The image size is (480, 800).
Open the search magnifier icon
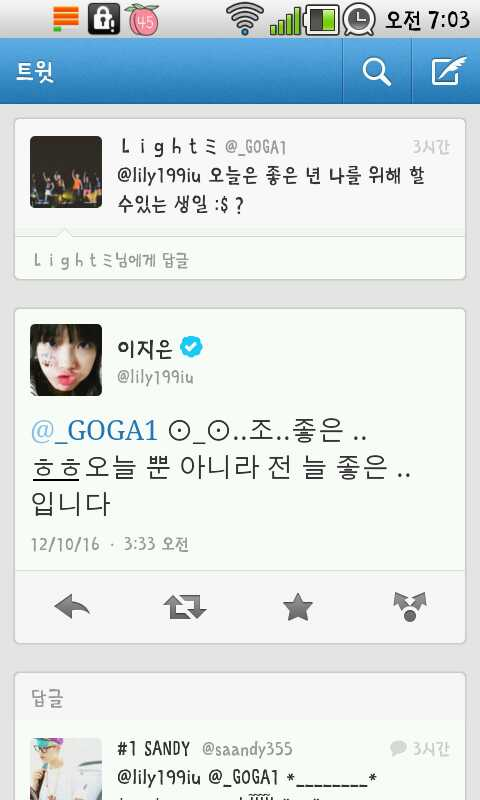(x=376, y=71)
